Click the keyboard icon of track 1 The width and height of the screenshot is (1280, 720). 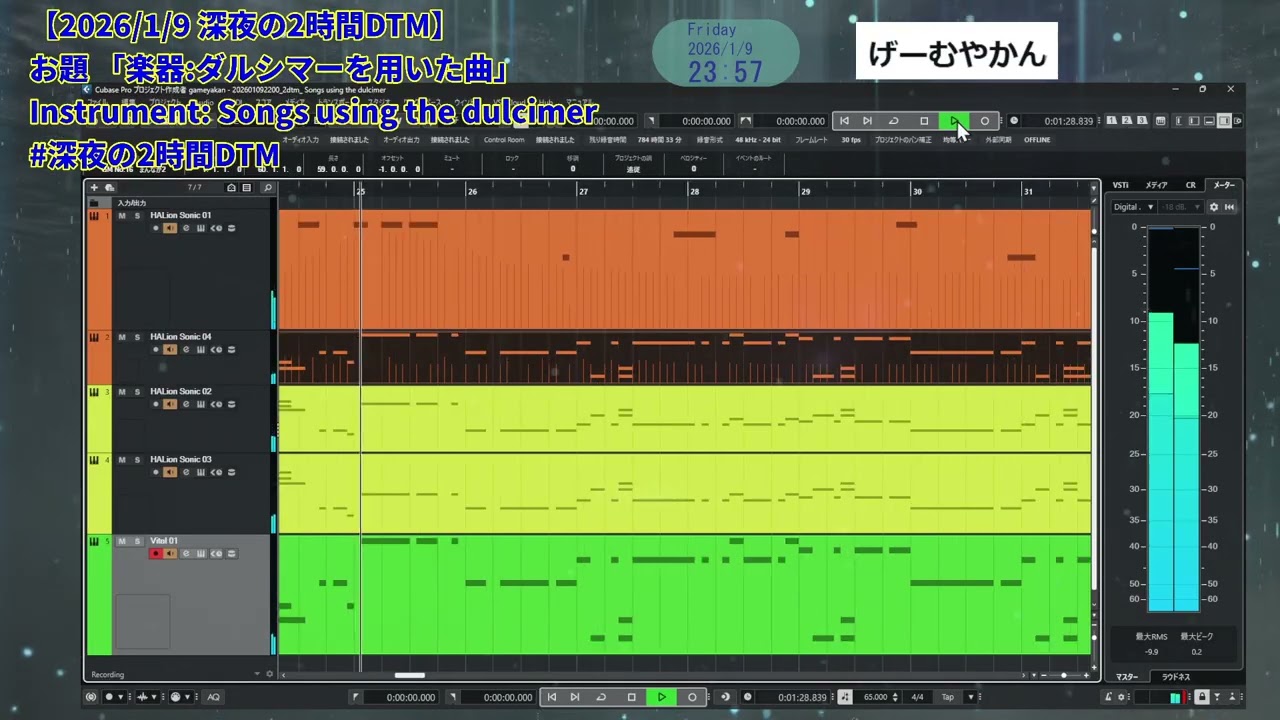(95, 216)
